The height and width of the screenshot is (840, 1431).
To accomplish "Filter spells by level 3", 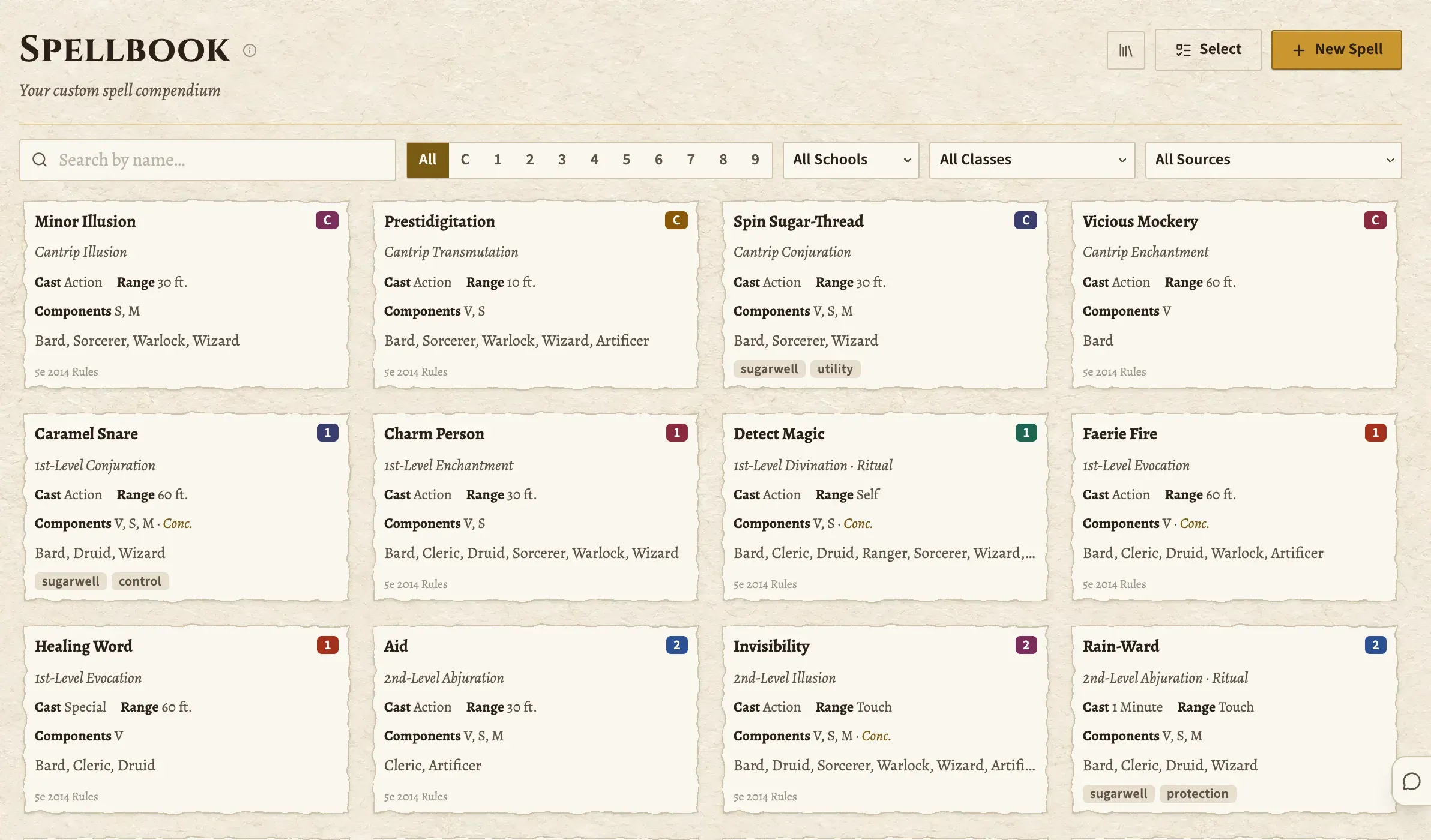I will (x=562, y=160).
